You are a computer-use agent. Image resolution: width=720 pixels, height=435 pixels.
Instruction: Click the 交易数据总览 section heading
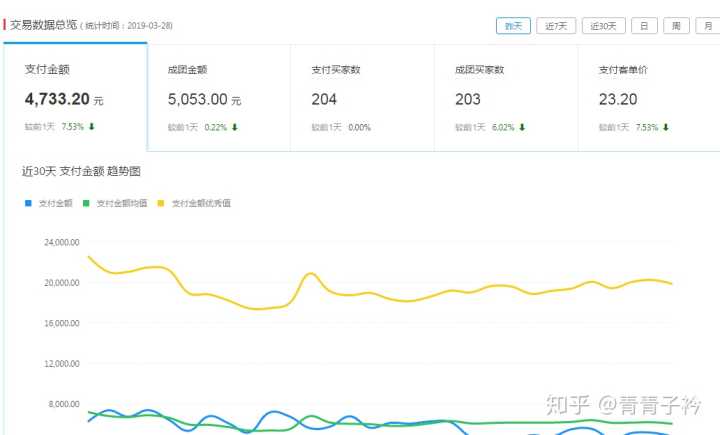(44, 25)
